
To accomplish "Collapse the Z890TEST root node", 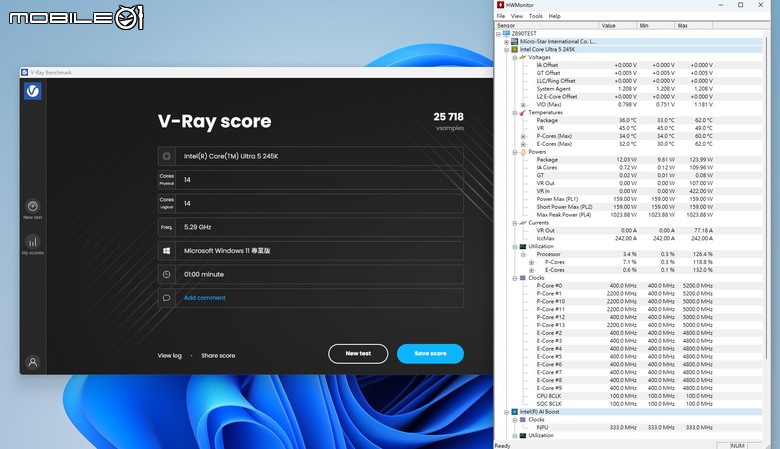I will pyautogui.click(x=498, y=34).
